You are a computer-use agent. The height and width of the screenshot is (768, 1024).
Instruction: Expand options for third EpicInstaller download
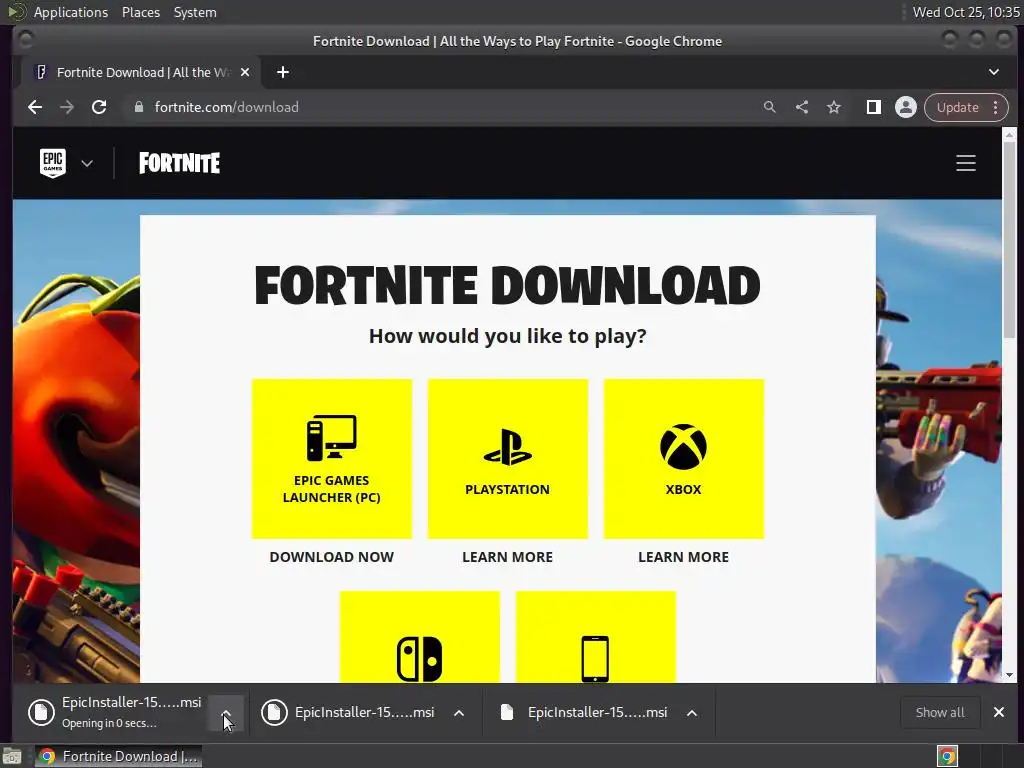(692, 713)
